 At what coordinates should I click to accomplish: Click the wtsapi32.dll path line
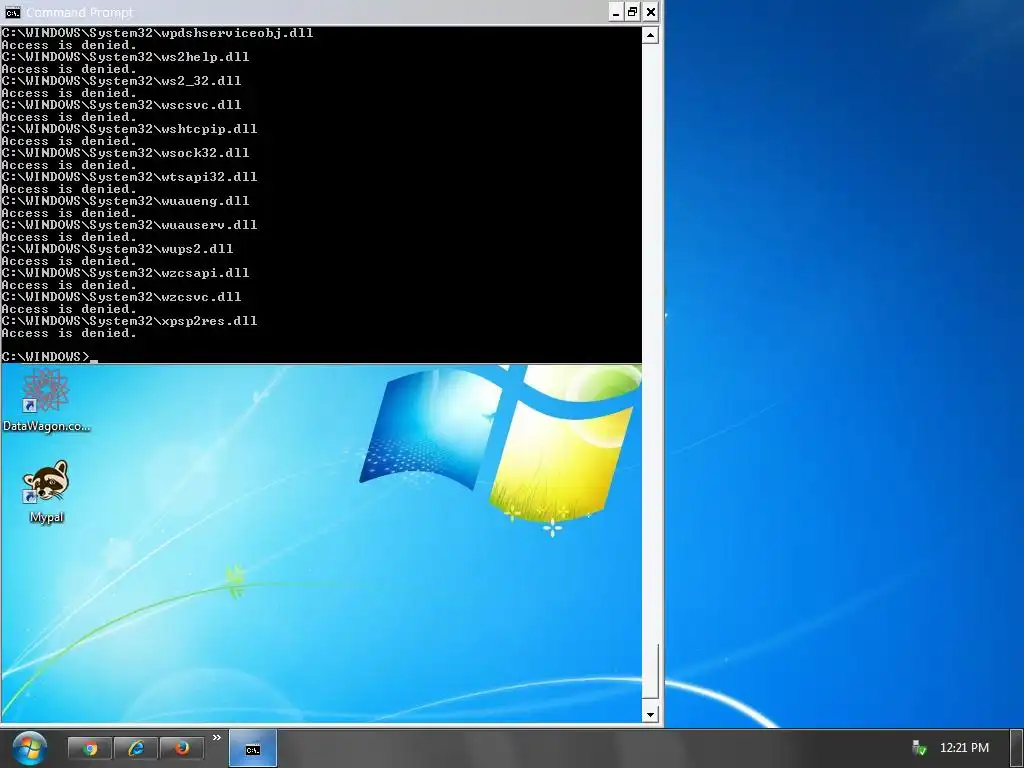(129, 177)
